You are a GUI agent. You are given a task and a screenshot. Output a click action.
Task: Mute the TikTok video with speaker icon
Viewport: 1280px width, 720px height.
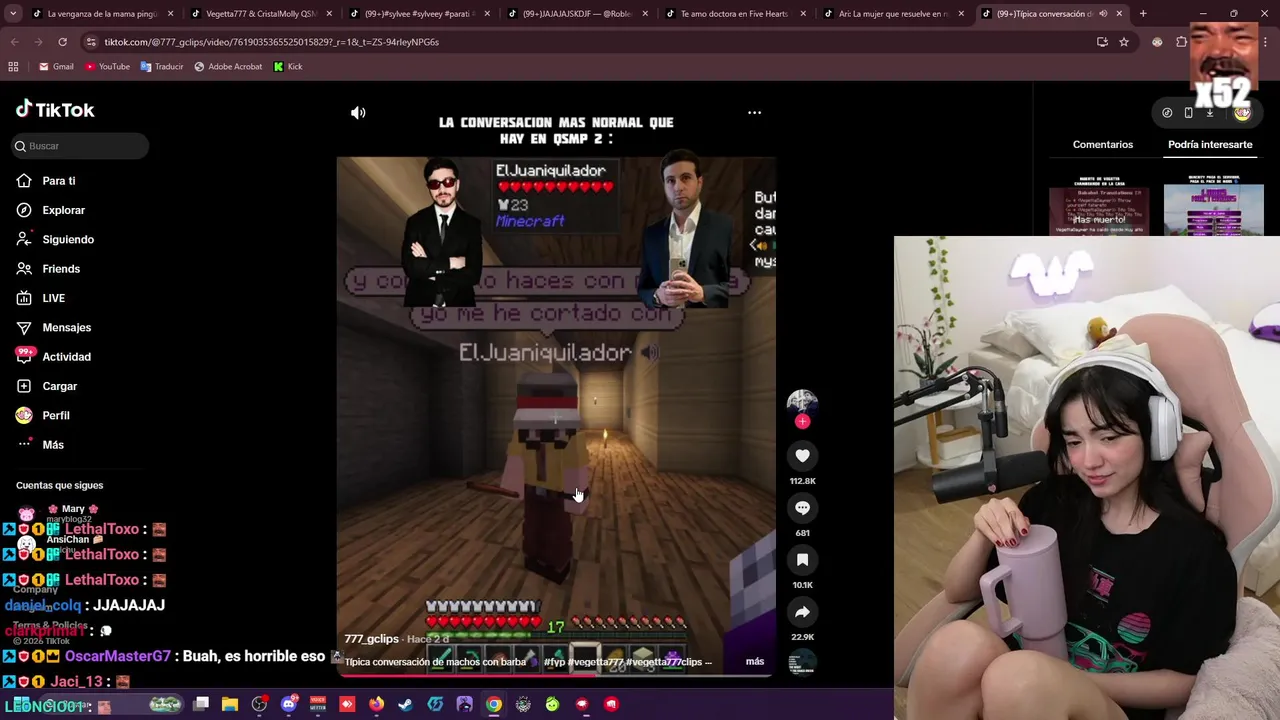(358, 113)
